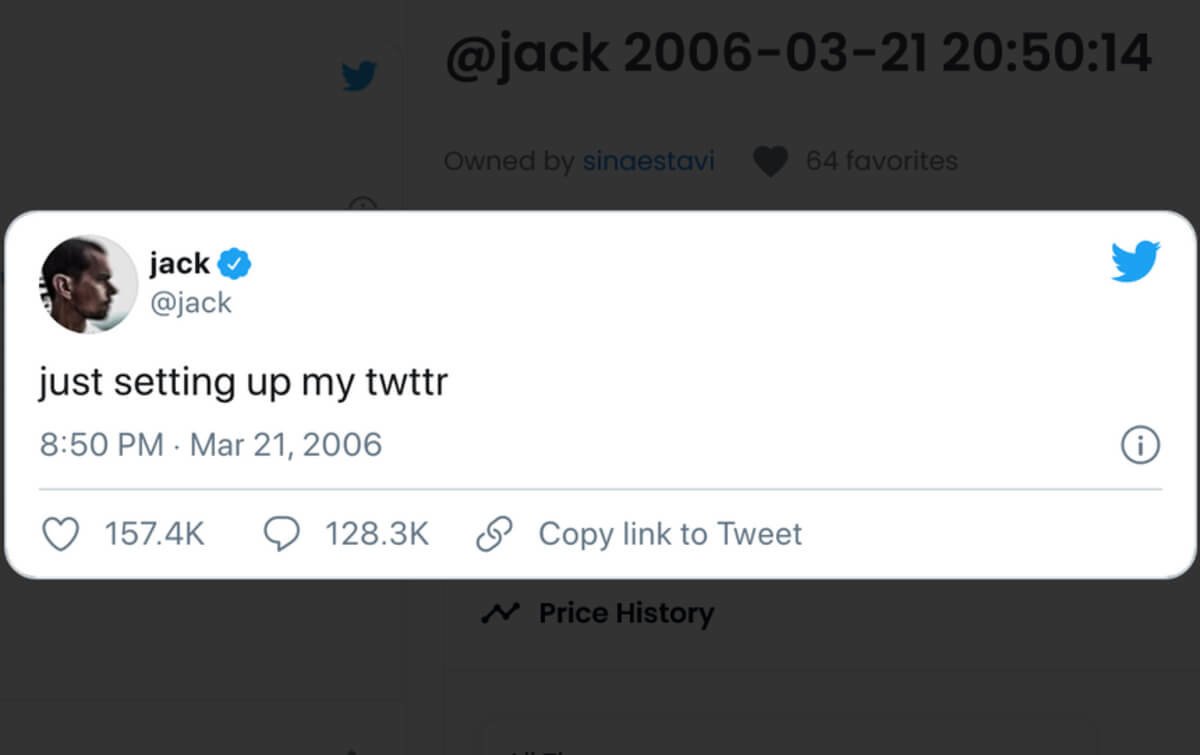Click the tweet text "just setting up my twttr"
The height and width of the screenshot is (755, 1200).
(243, 382)
